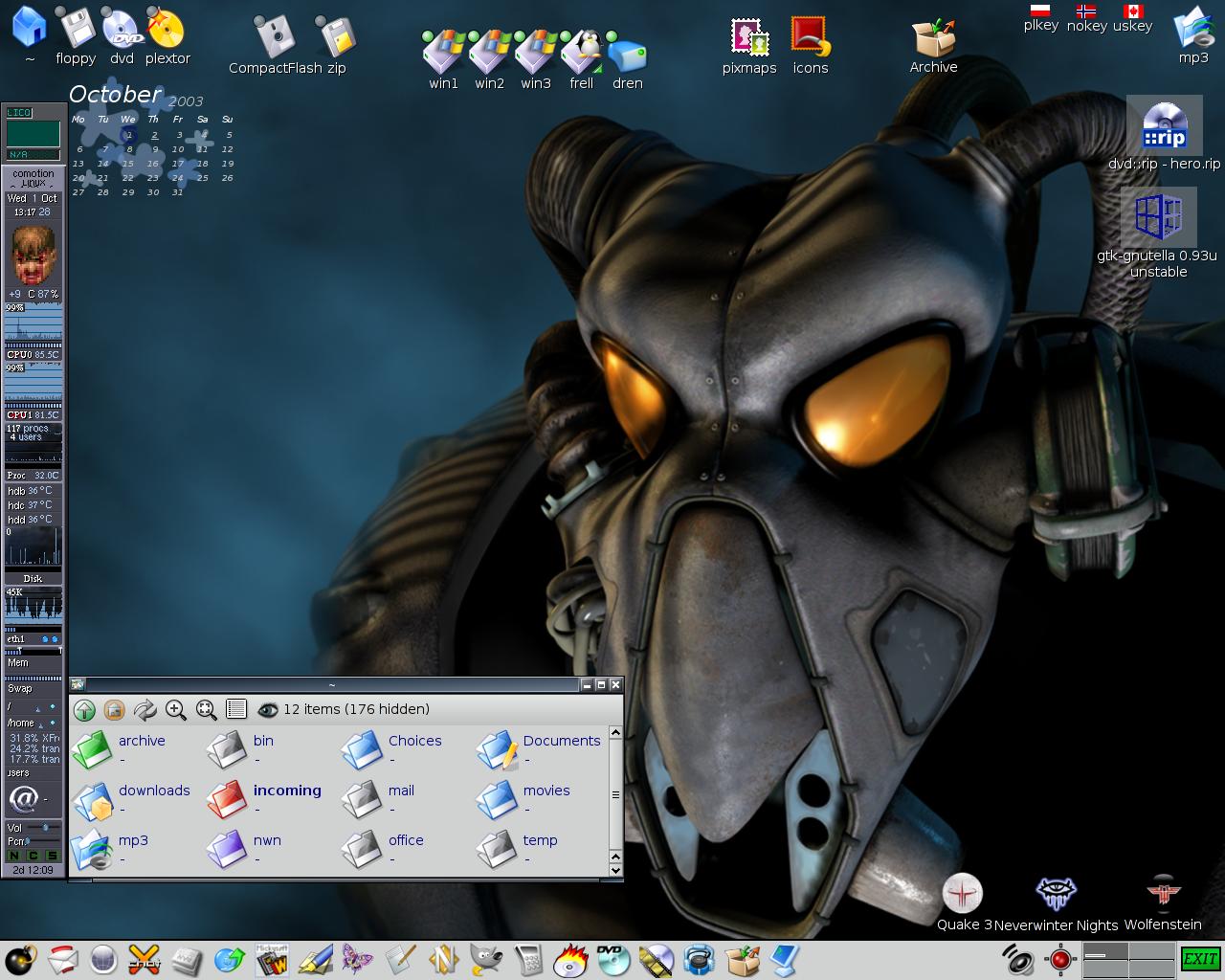Open calculator launcher in bottom panel
The image size is (1225, 980).
click(528, 959)
